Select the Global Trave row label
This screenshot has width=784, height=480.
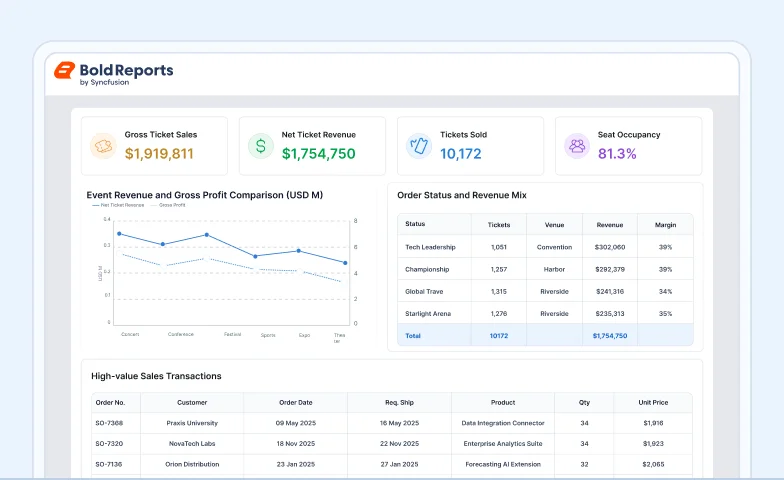(x=424, y=292)
